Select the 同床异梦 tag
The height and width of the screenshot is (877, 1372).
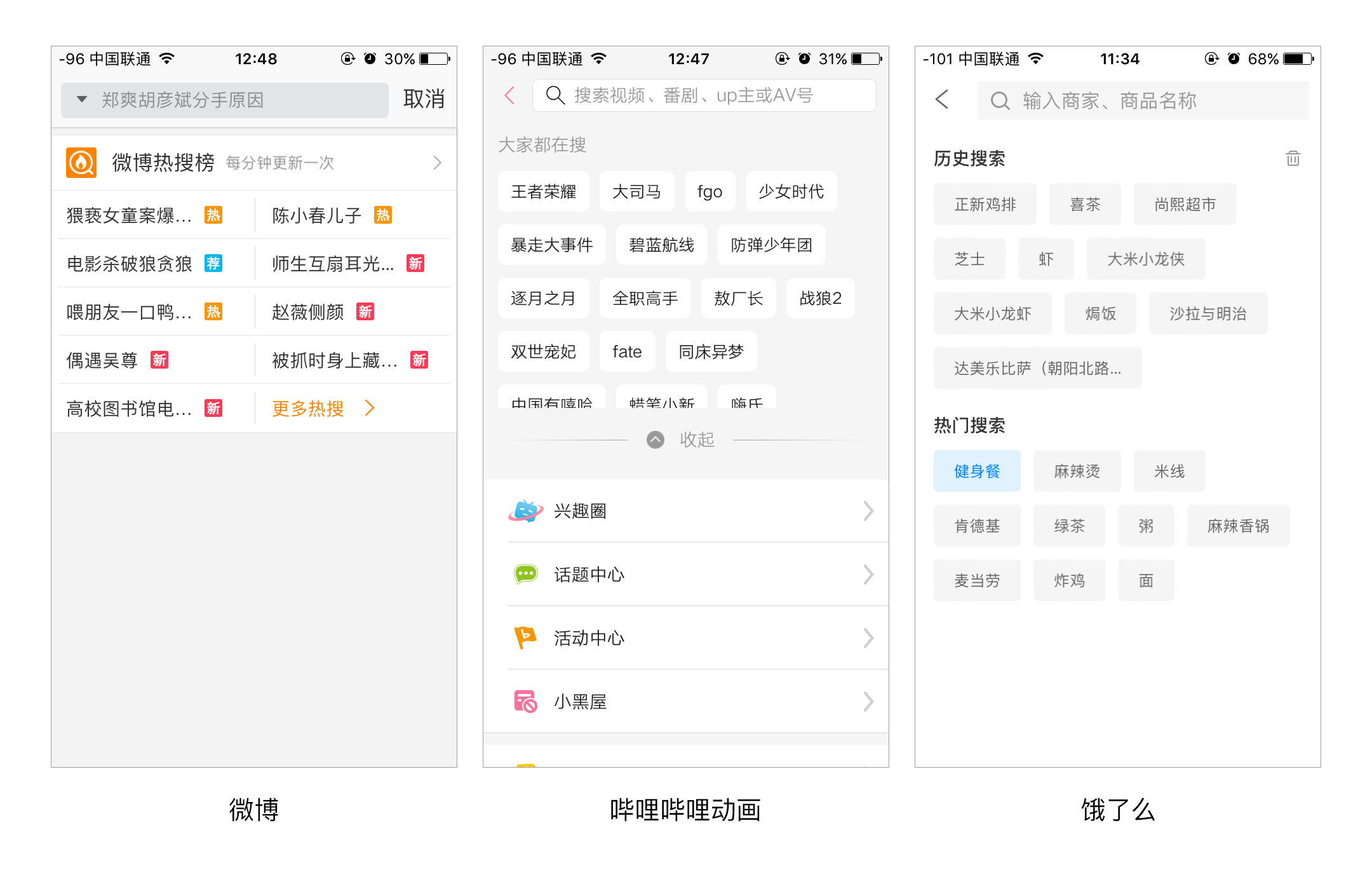(x=711, y=351)
